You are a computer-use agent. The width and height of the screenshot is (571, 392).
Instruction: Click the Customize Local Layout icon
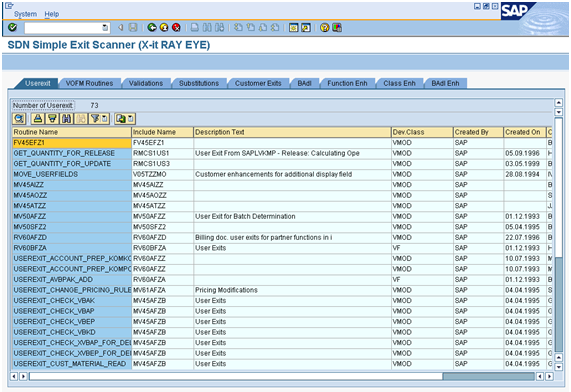click(x=337, y=27)
